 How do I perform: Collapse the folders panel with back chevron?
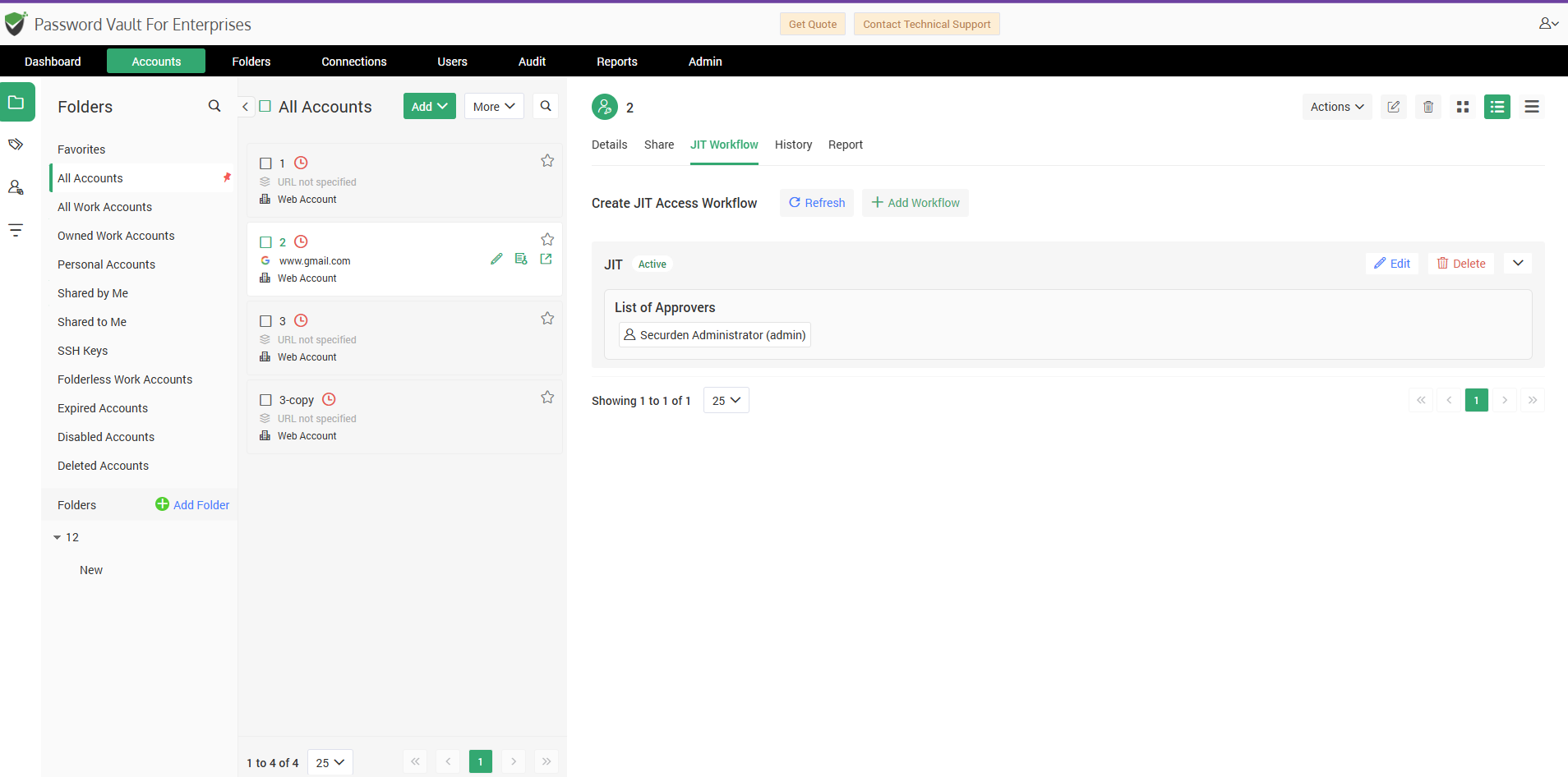click(245, 107)
